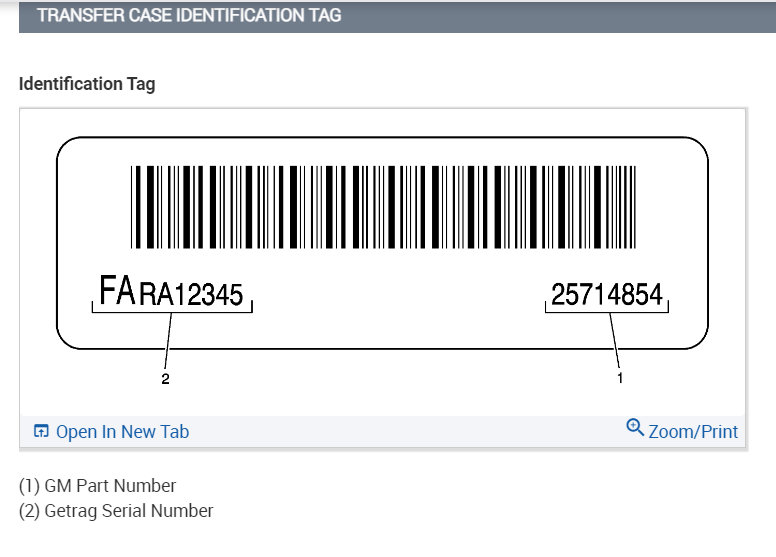Click the word 'Getrag' in the legend
The width and height of the screenshot is (776, 557).
pyautogui.click(x=70, y=511)
